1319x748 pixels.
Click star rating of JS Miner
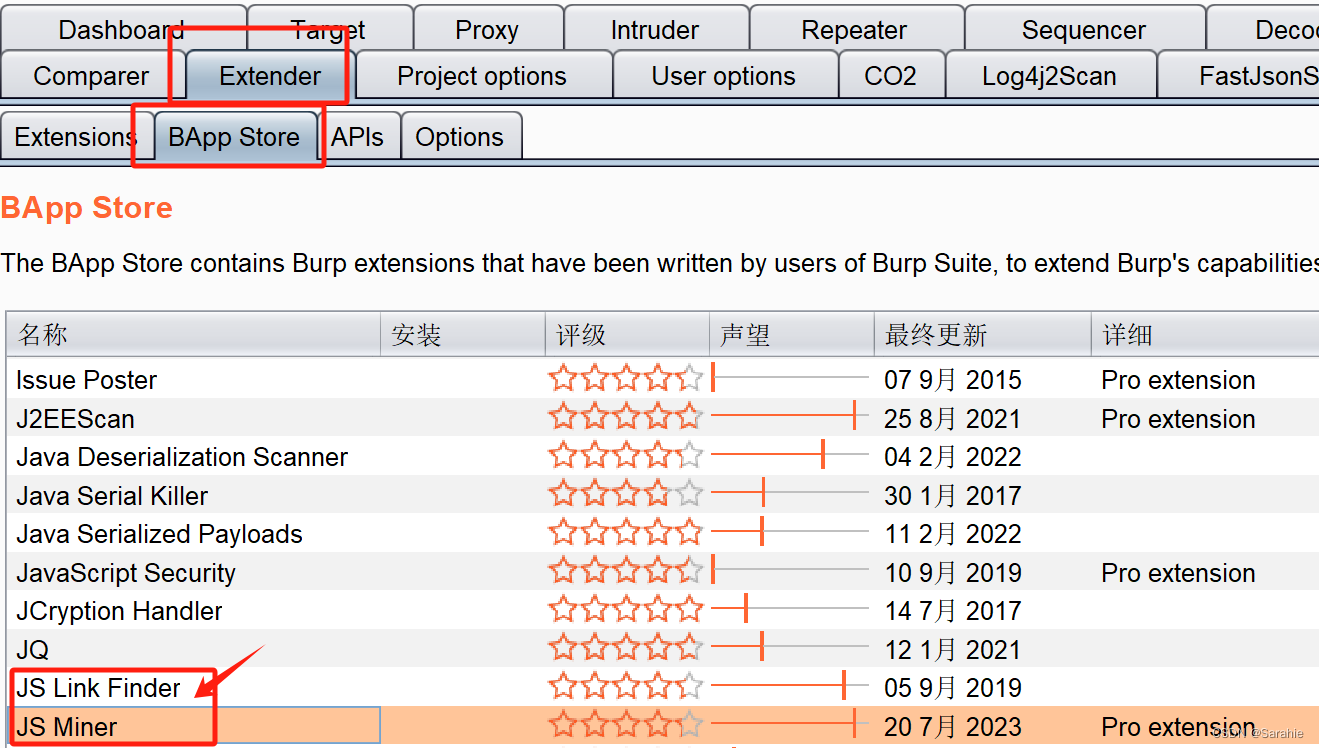click(x=626, y=725)
